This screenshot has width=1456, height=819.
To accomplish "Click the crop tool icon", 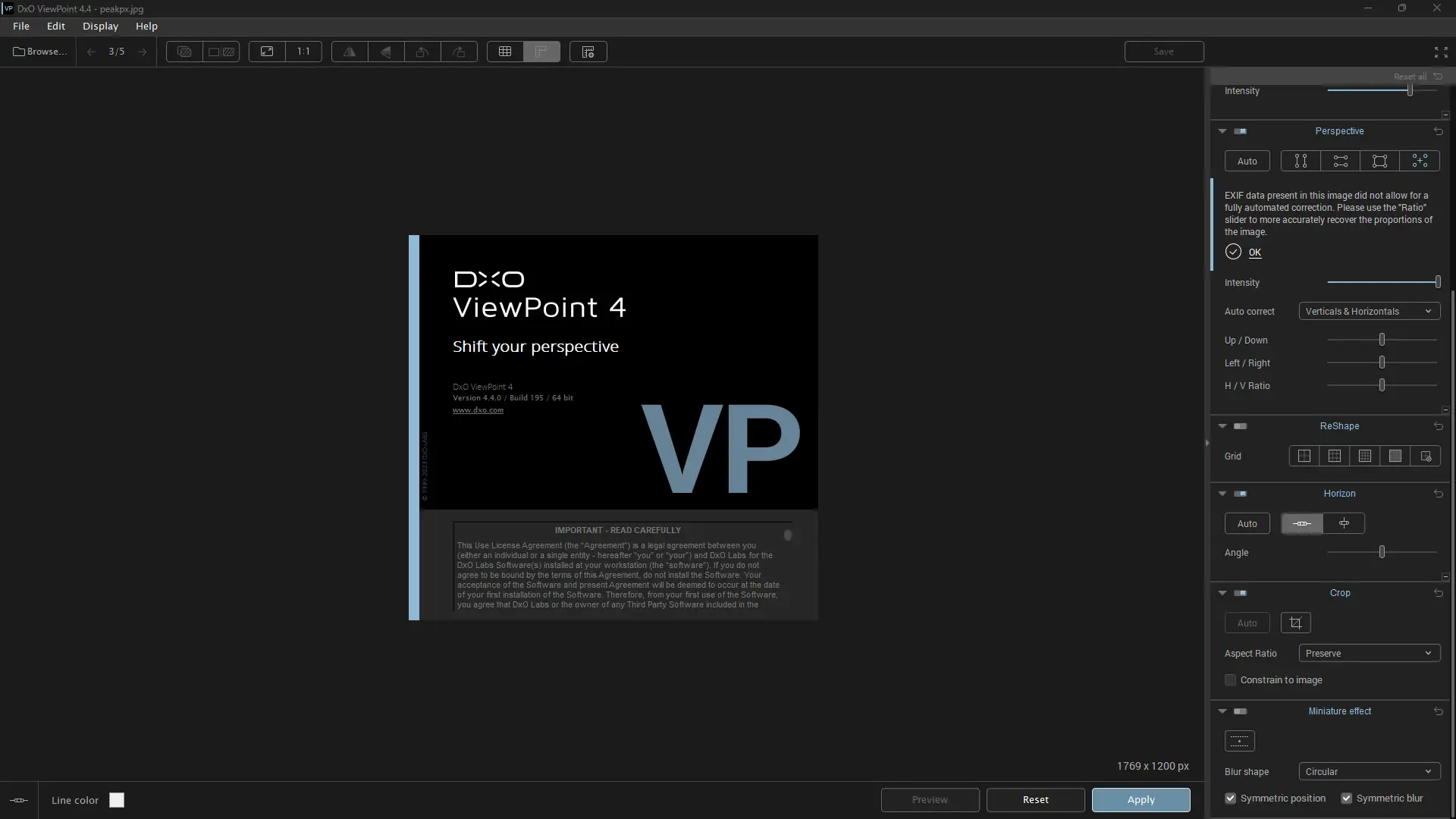I will coord(1295,623).
